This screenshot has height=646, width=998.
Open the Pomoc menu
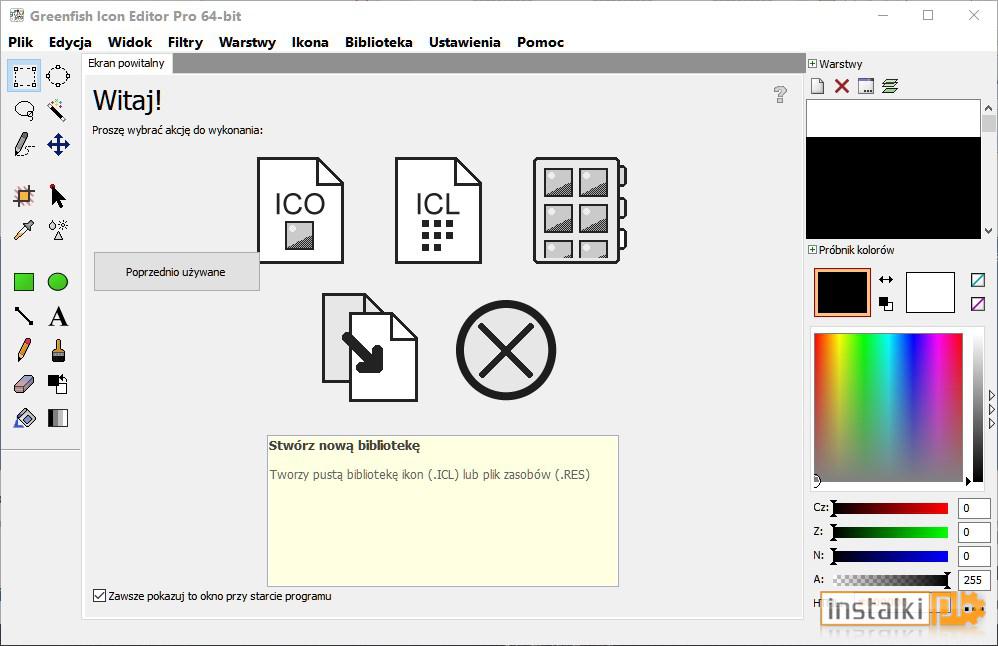pos(540,42)
